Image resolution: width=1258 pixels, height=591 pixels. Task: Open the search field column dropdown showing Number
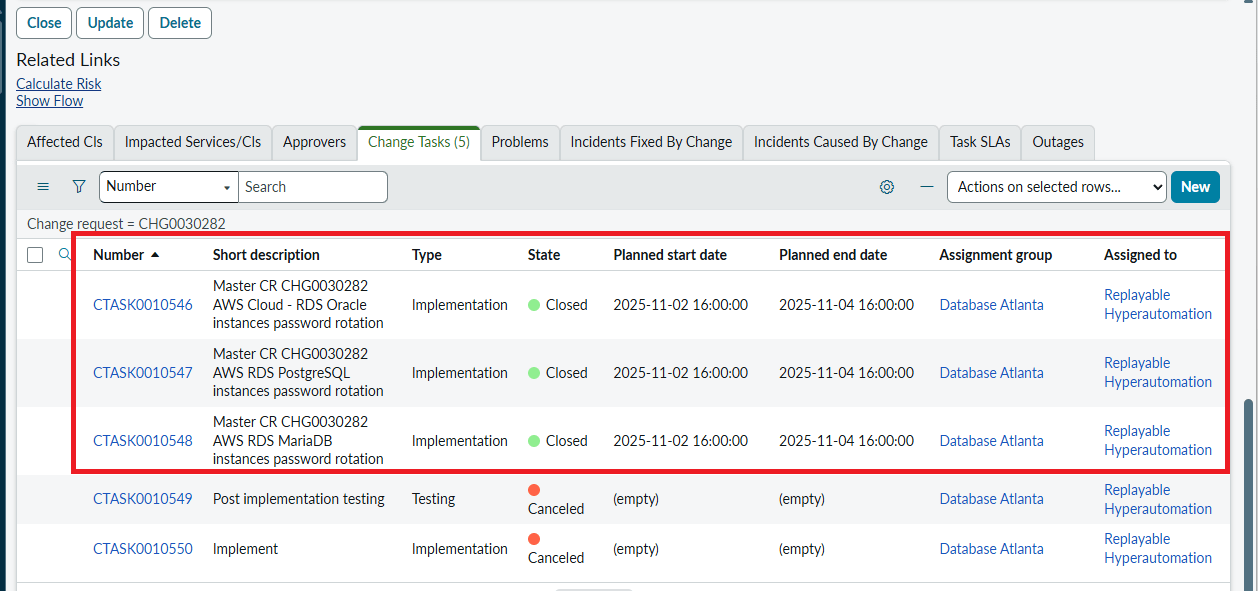(x=168, y=186)
